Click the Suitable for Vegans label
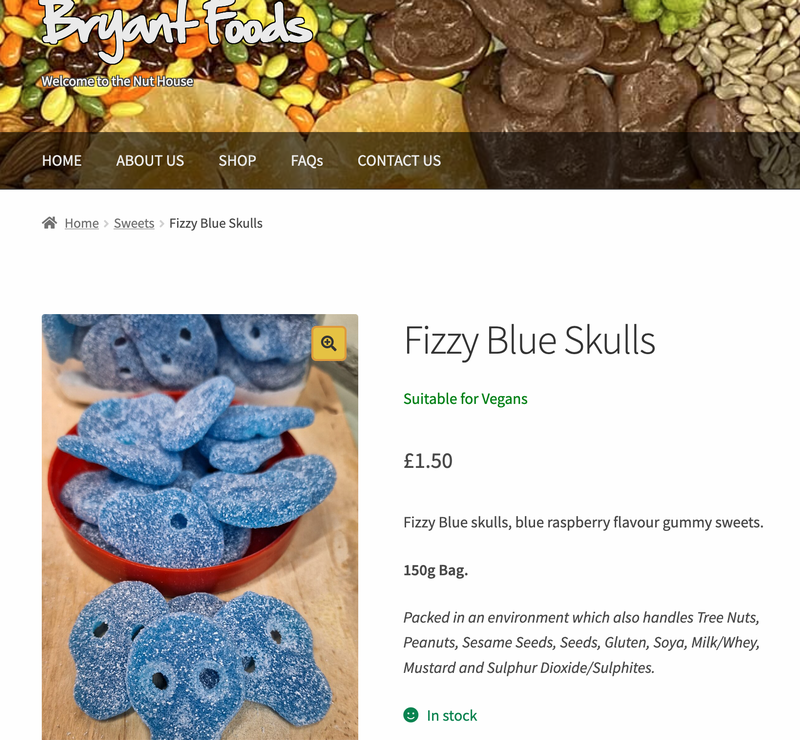Screen dimensions: 800x740 (465, 399)
